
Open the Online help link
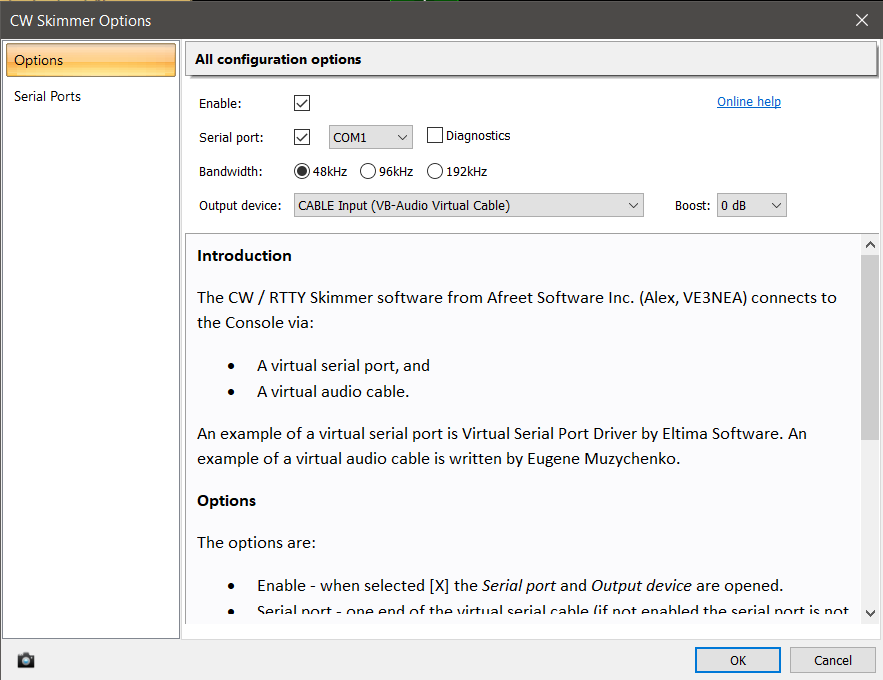coord(748,101)
